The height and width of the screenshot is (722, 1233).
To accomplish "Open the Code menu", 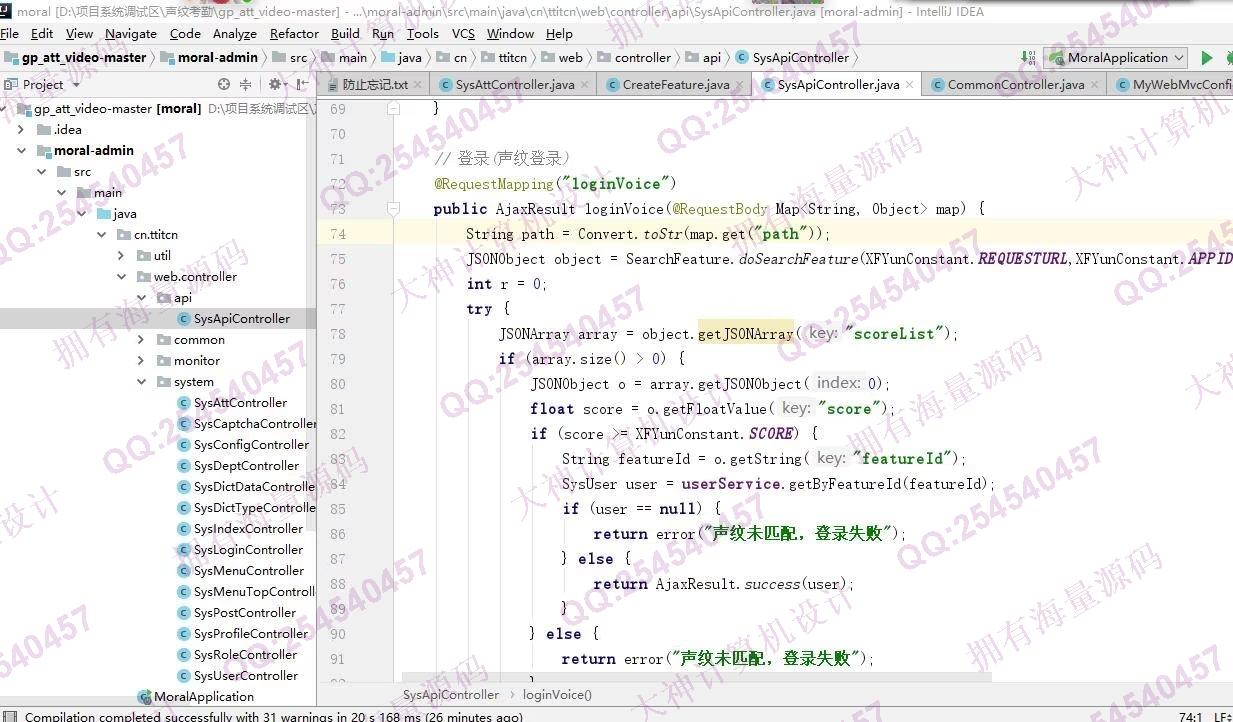I will (x=185, y=33).
